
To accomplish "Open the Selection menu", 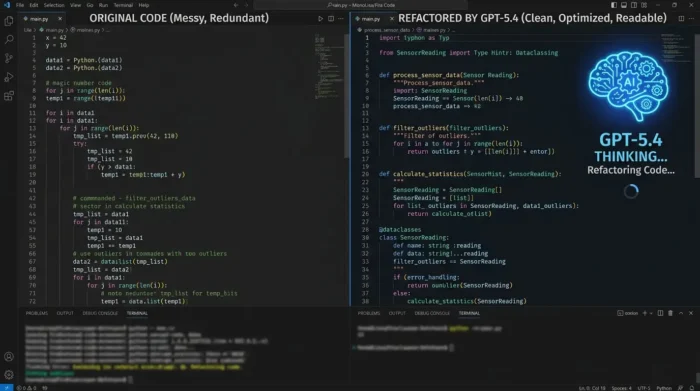I will click(54, 5).
